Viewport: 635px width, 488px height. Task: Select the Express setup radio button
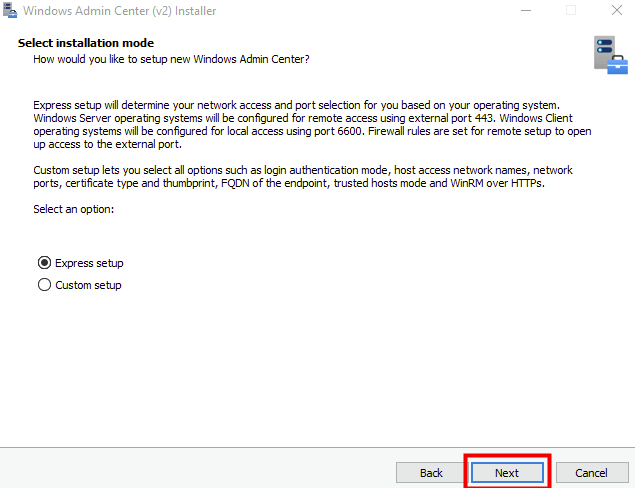44,263
